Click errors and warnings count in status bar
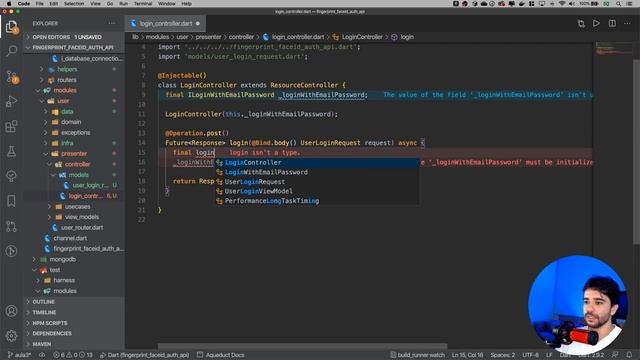 tap(73, 355)
